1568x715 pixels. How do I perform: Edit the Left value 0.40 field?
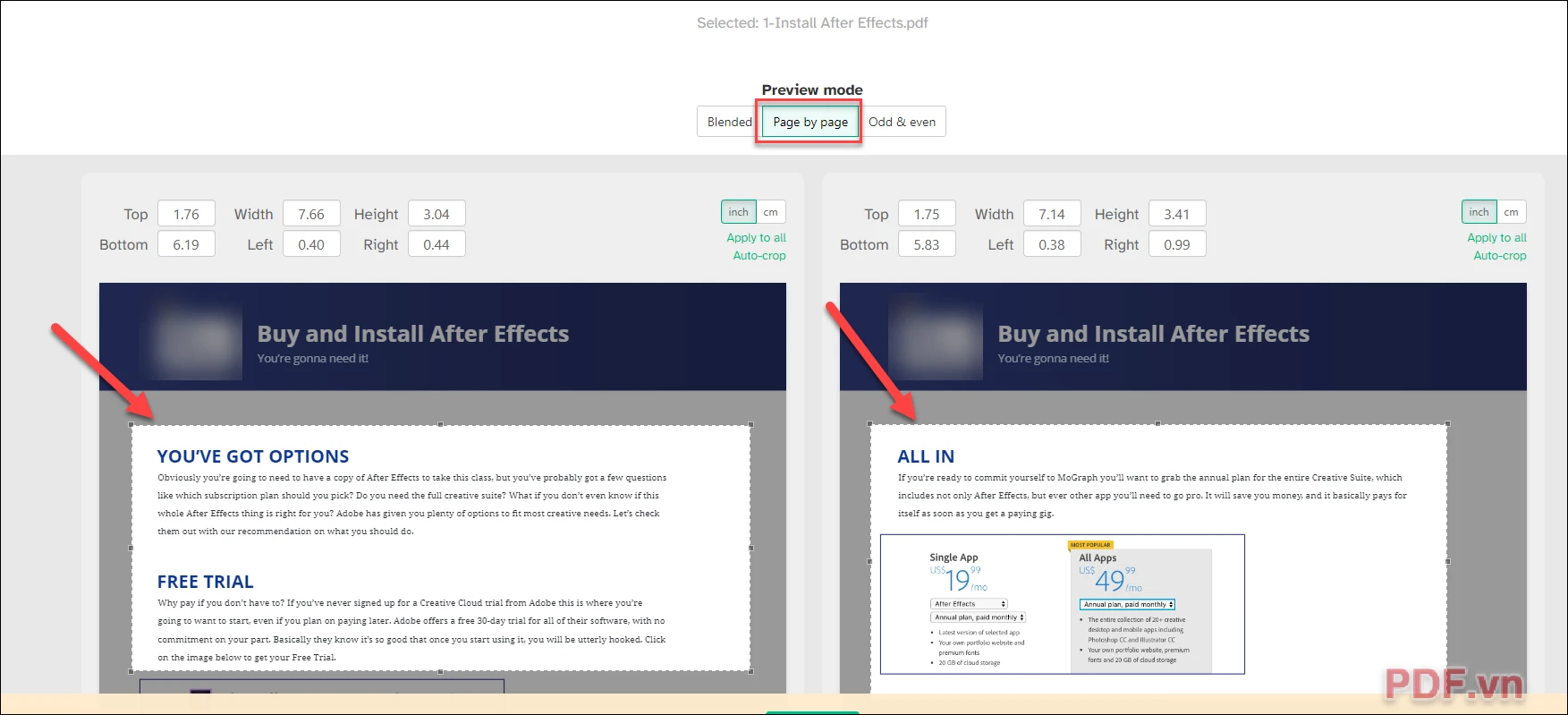coord(311,244)
